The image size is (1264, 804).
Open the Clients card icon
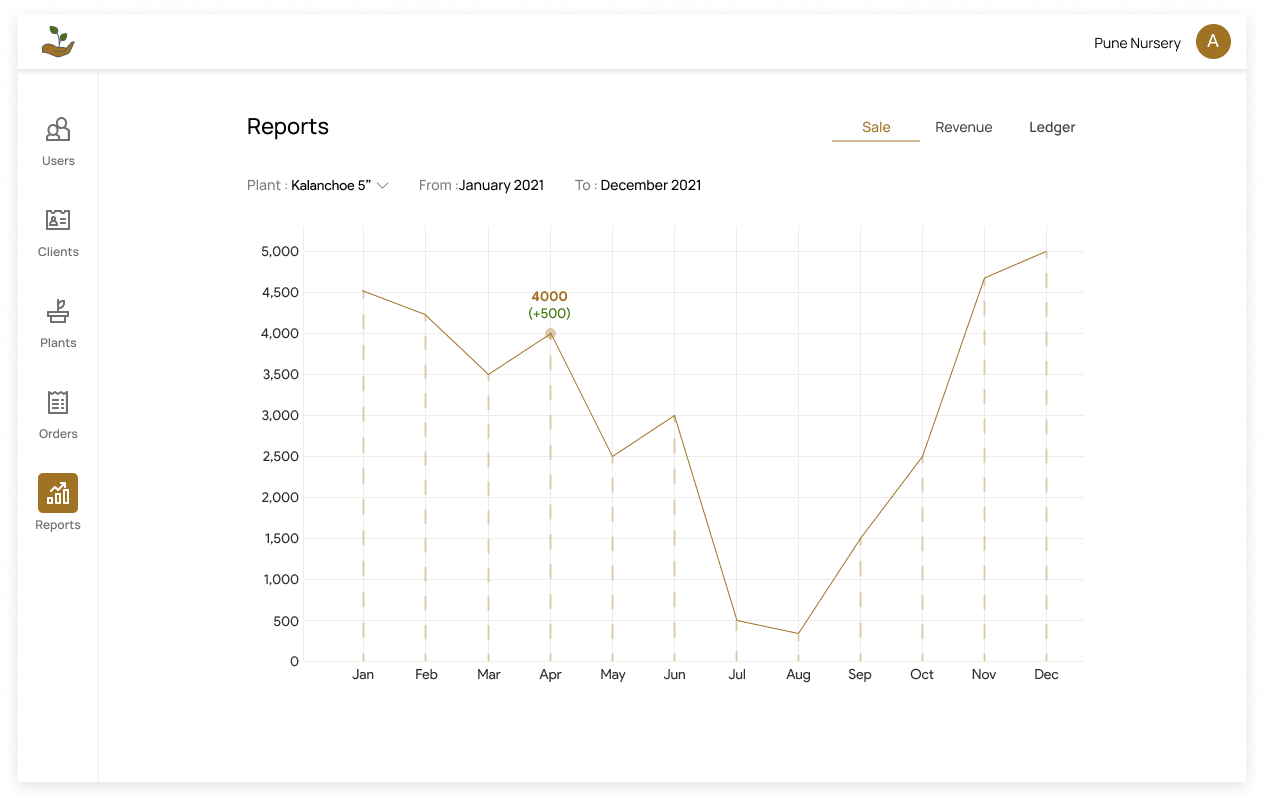[x=58, y=221]
